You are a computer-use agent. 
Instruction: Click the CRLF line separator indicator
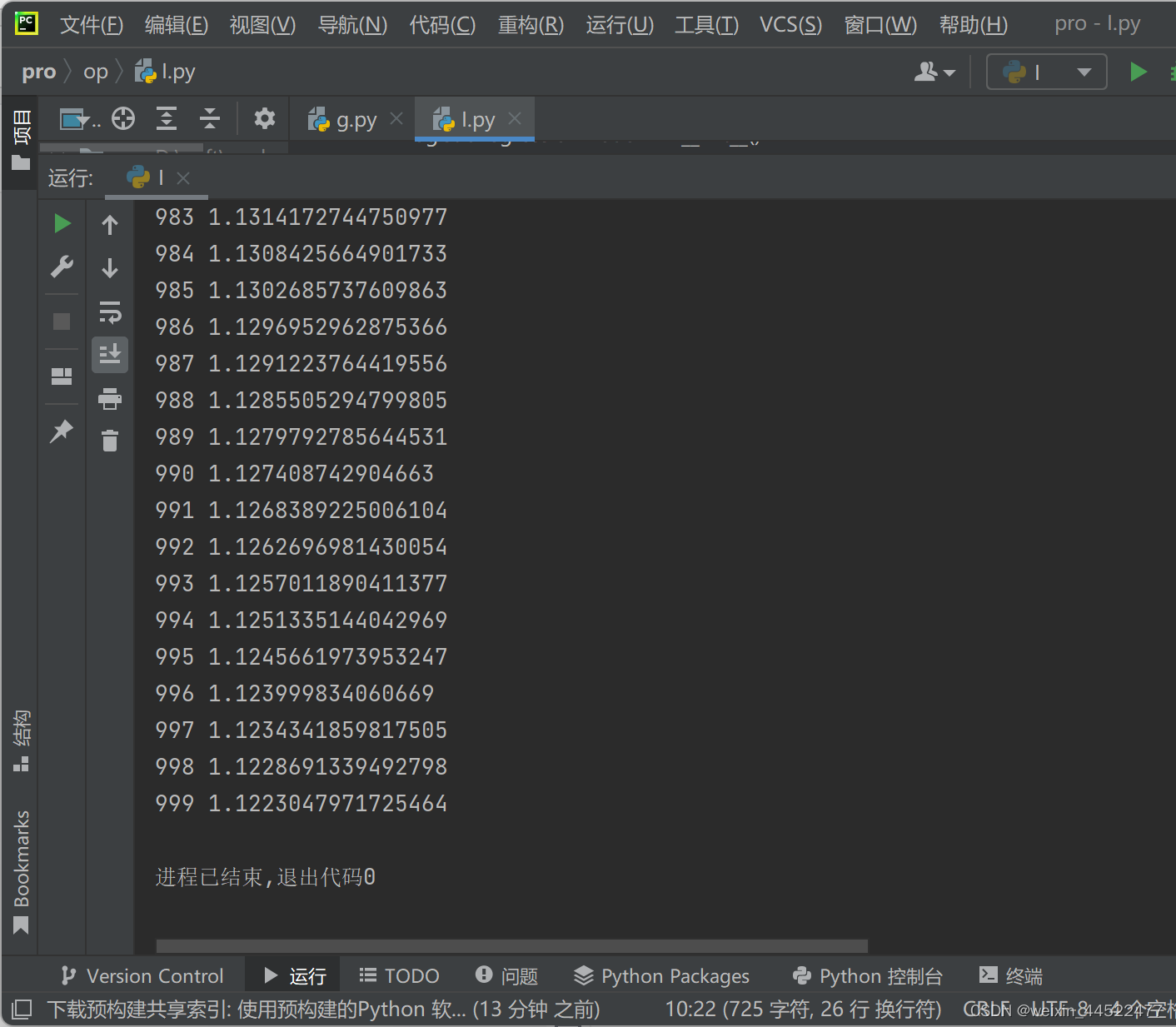(988, 1010)
